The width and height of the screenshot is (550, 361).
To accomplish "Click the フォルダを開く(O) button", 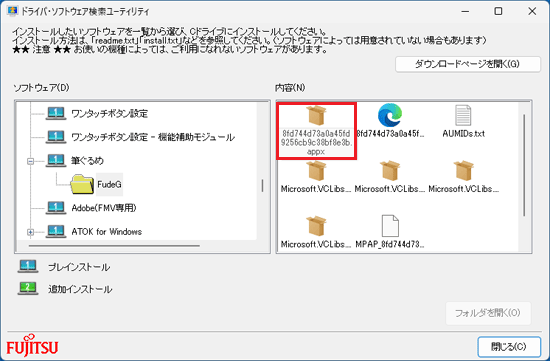I will (x=488, y=313).
